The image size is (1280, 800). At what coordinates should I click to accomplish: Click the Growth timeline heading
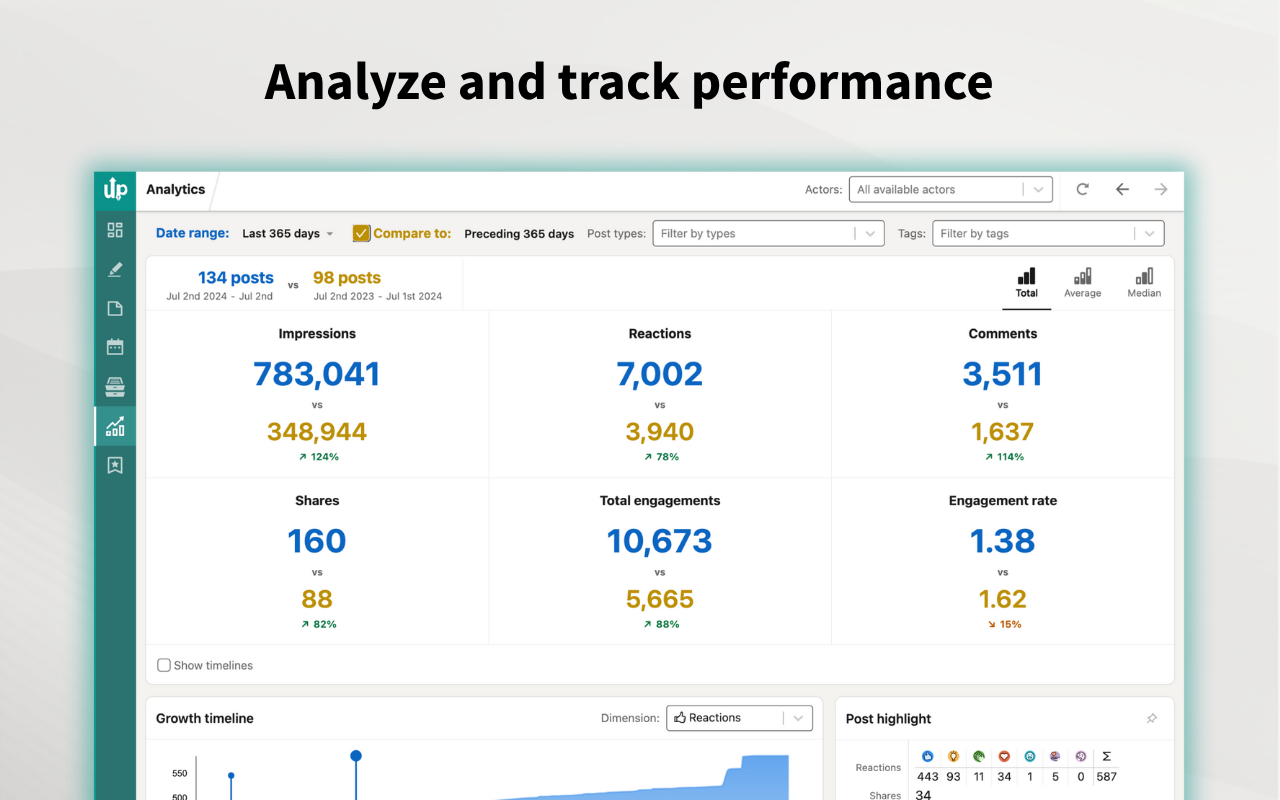pos(205,718)
